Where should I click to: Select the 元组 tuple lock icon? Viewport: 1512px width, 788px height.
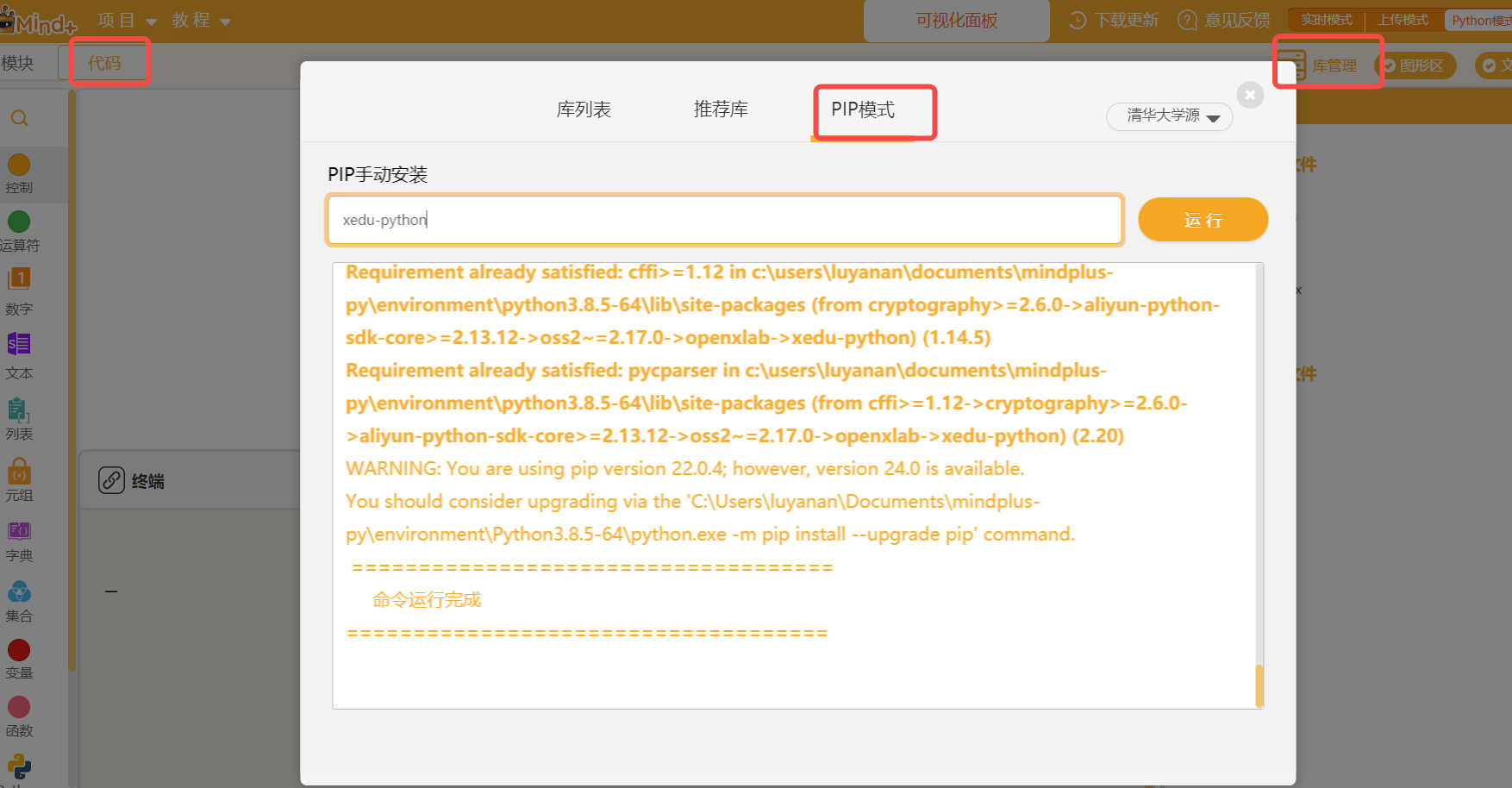[19, 470]
